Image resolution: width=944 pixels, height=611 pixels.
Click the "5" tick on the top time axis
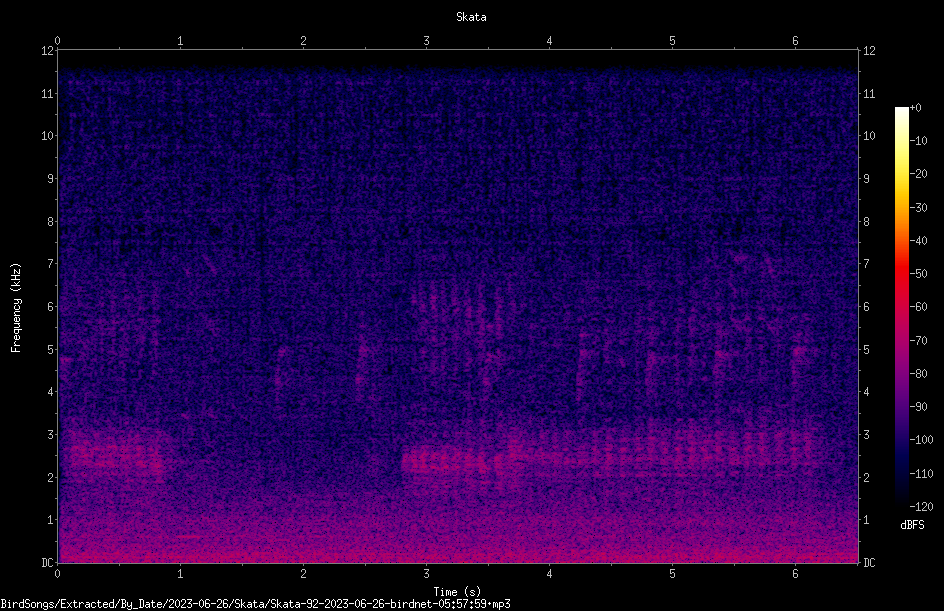tap(672, 41)
